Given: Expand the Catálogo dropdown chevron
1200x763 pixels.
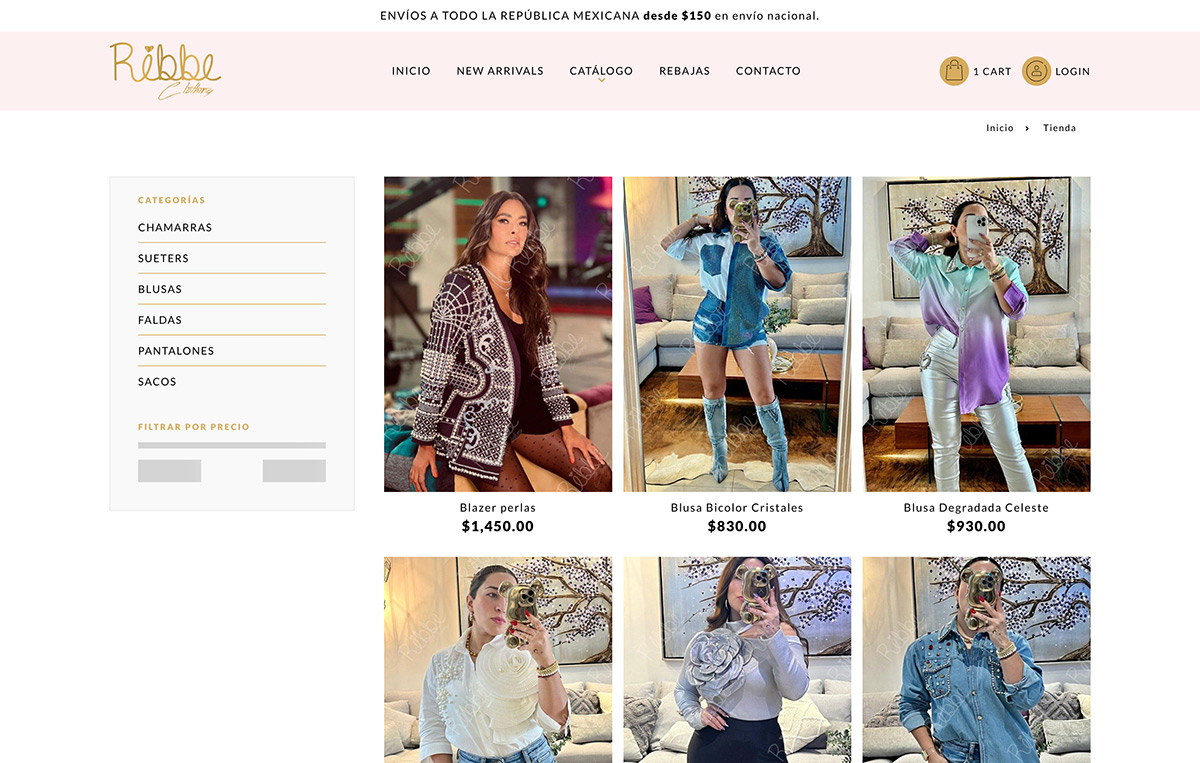Looking at the screenshot, I should (x=601, y=81).
